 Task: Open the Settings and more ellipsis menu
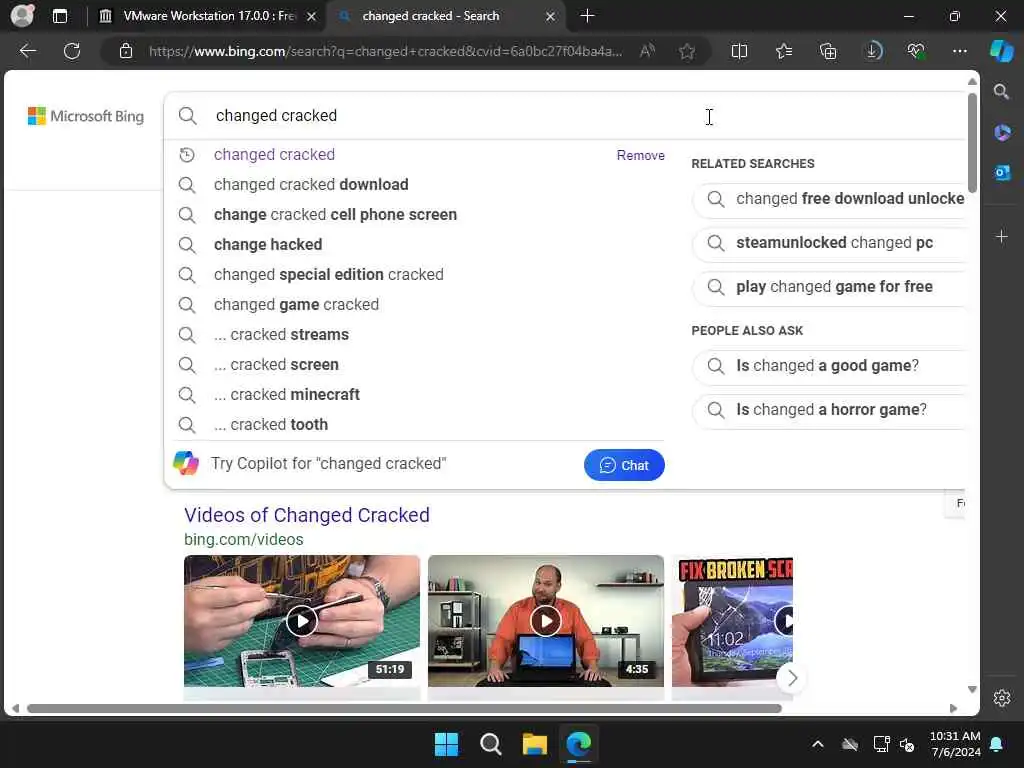click(959, 51)
